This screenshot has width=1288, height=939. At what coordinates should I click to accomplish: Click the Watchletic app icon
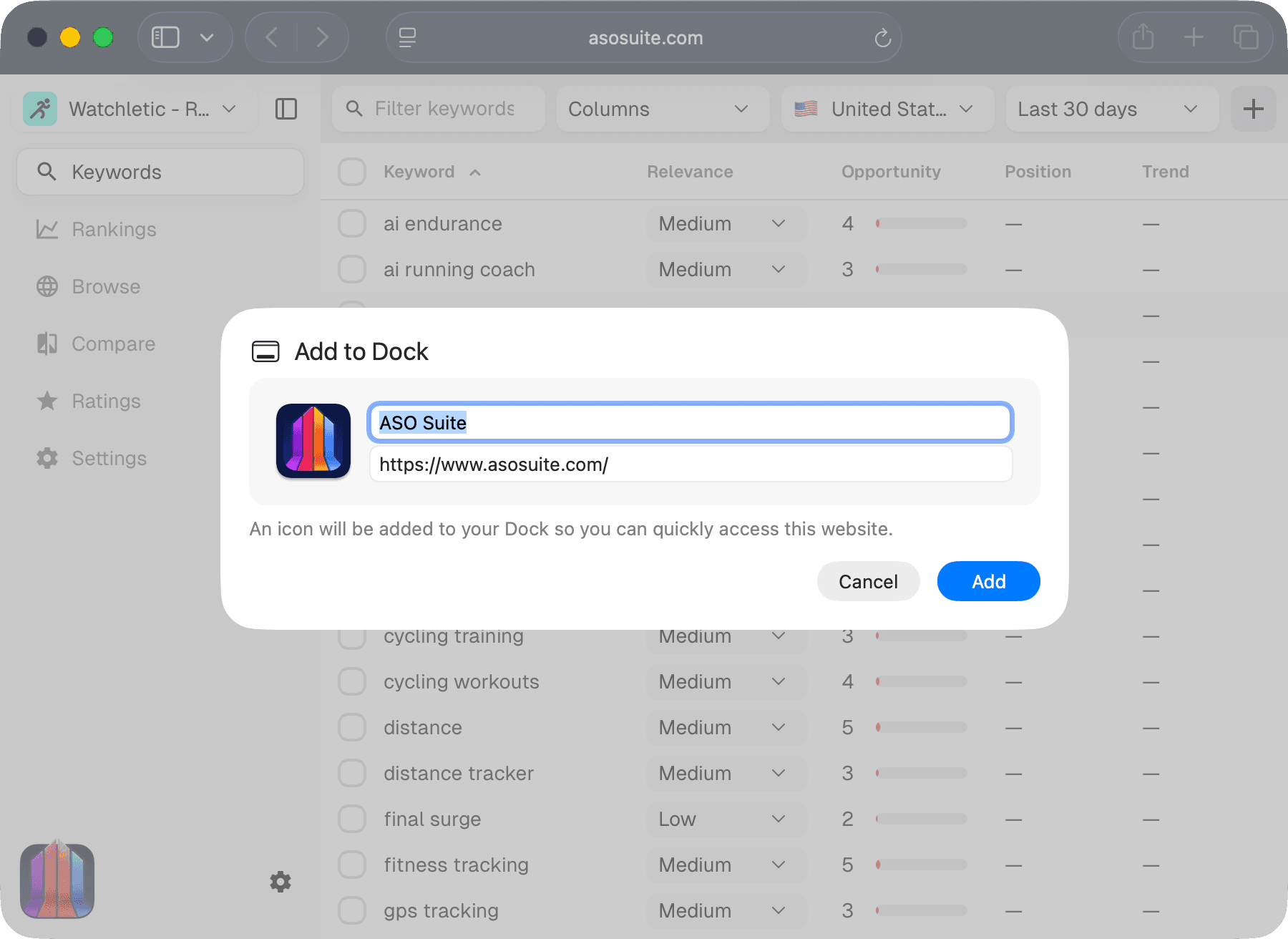click(x=40, y=109)
